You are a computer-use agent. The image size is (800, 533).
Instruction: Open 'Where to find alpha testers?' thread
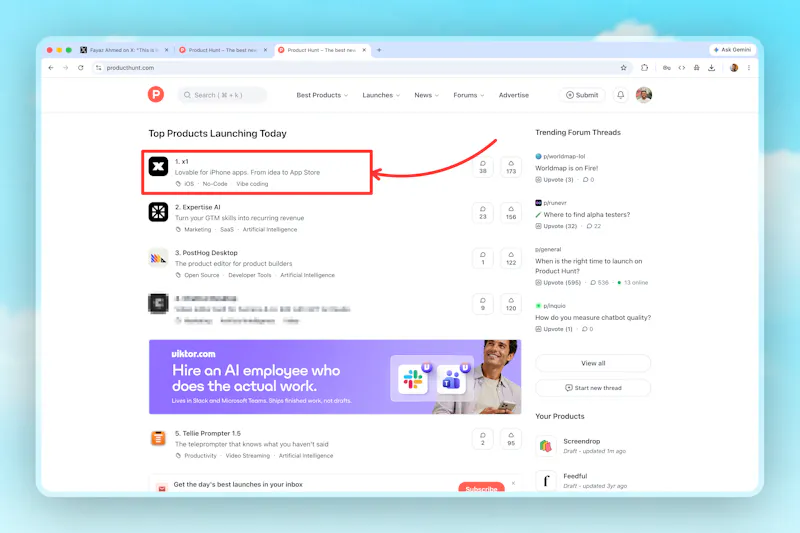[x=586, y=215]
